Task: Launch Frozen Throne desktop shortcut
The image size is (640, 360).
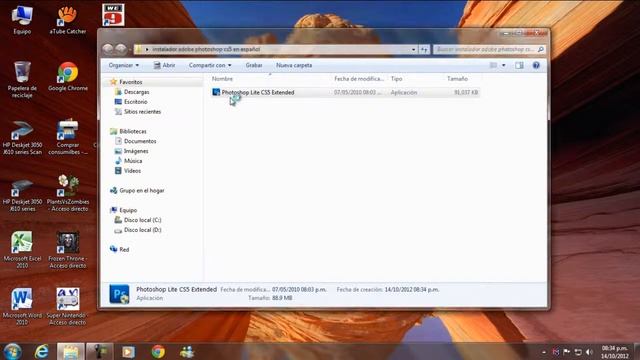Action: 68,250
